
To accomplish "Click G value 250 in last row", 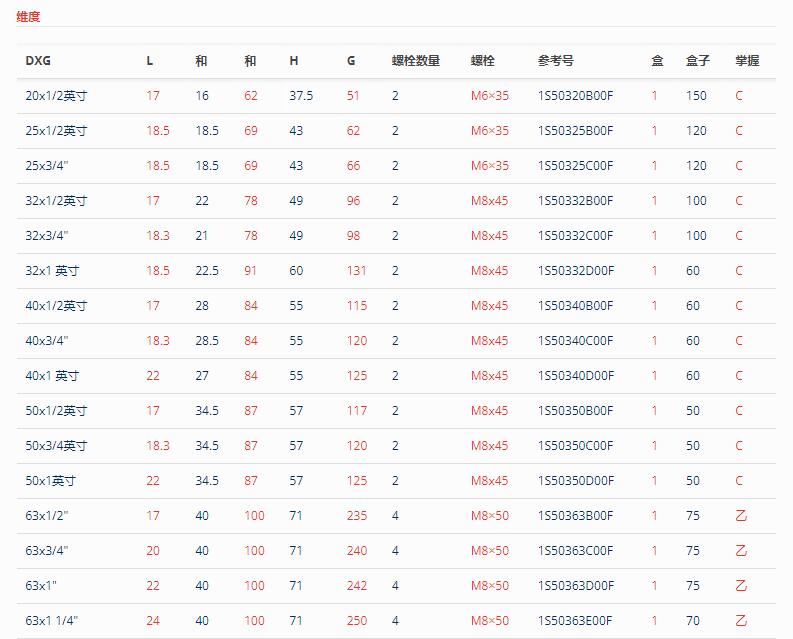I will [x=357, y=620].
